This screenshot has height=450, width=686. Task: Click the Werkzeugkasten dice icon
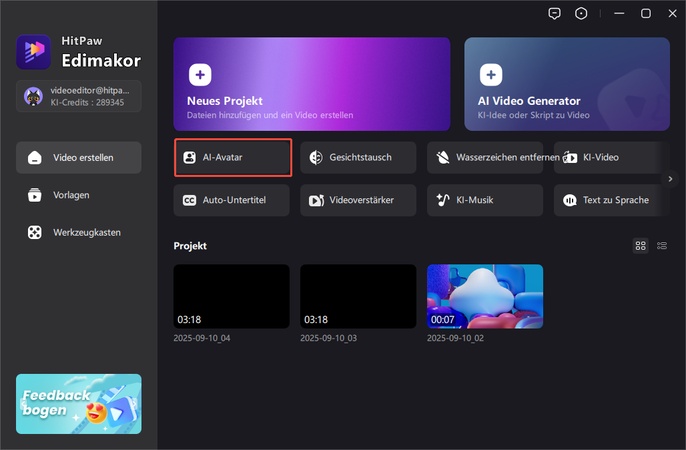[x=35, y=233]
